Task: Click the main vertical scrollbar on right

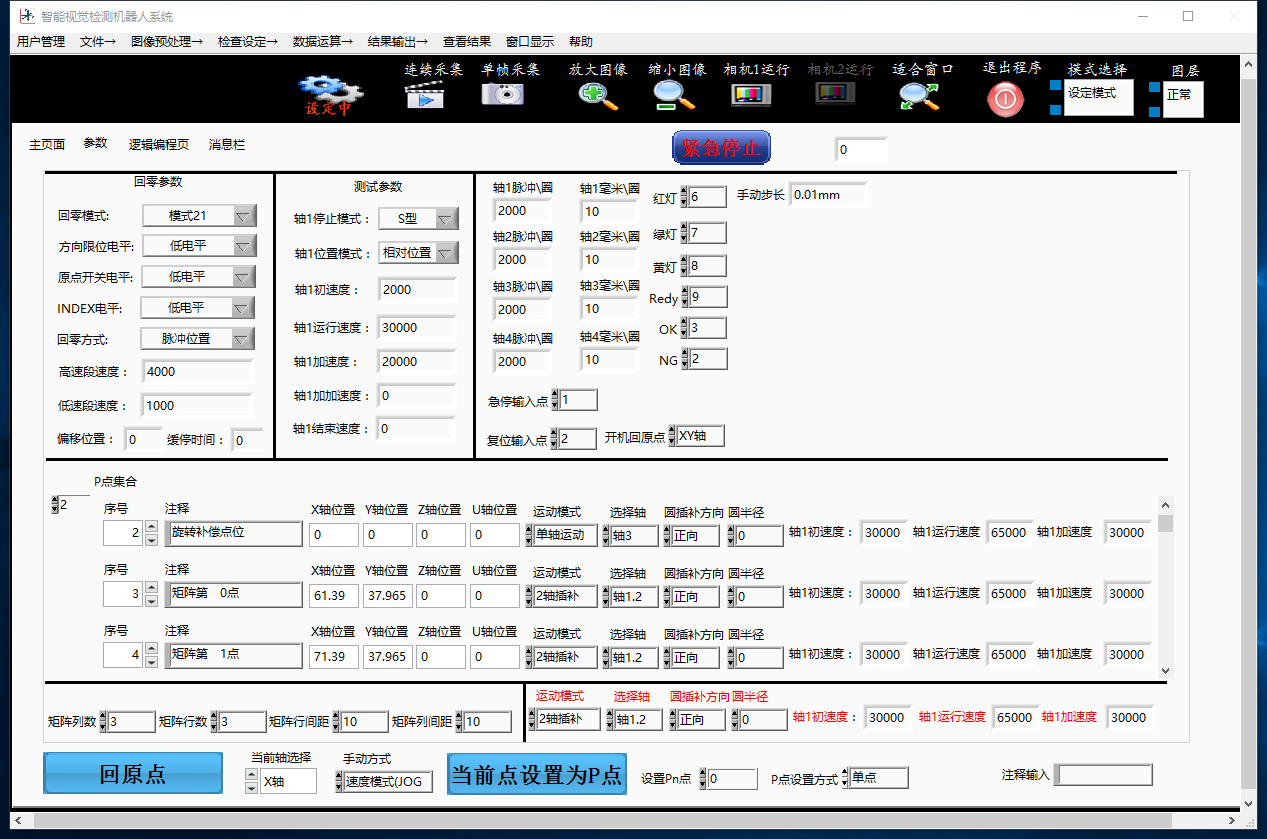Action: (1248, 433)
